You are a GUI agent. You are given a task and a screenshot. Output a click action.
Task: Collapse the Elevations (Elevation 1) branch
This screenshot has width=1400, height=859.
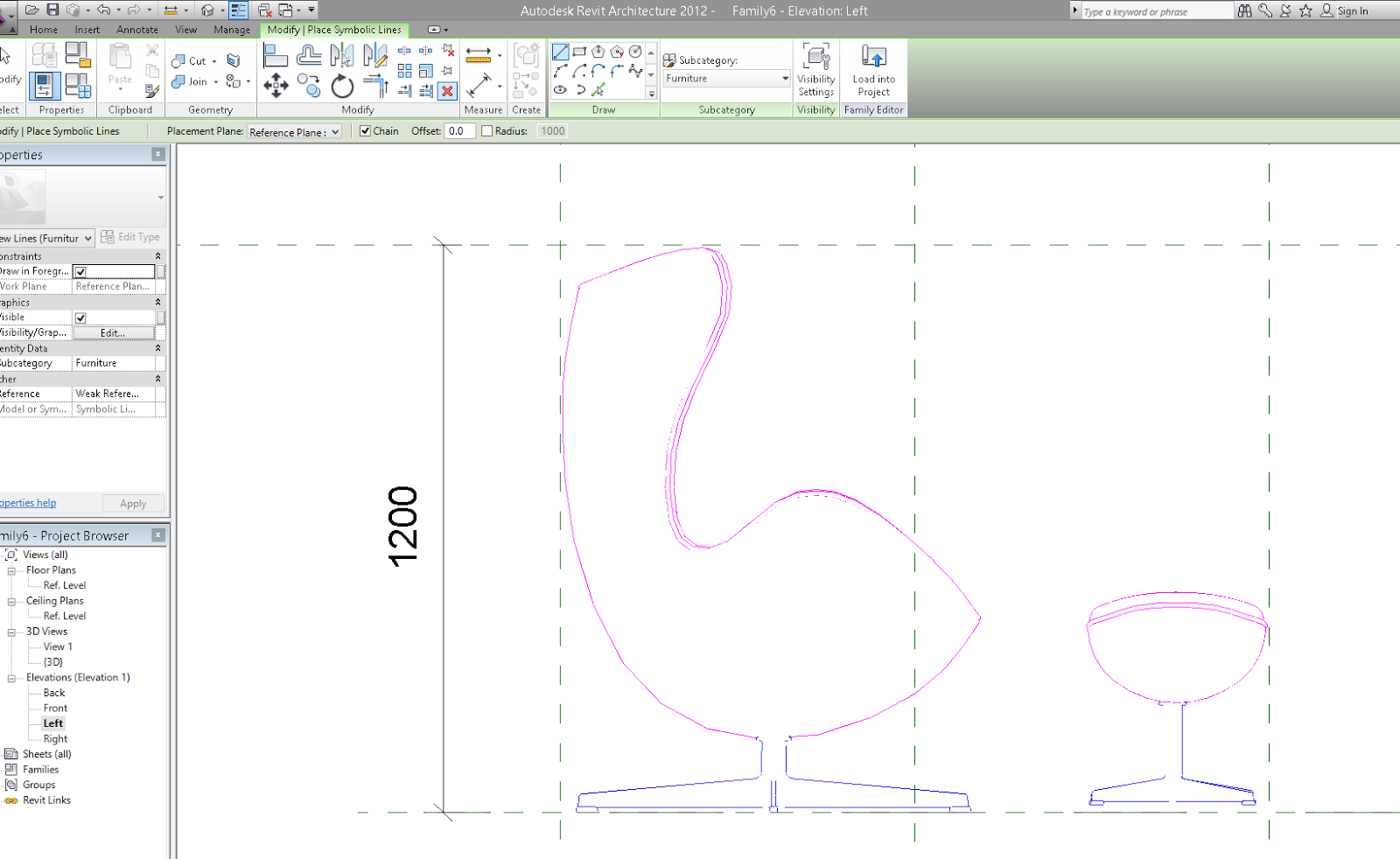point(10,677)
